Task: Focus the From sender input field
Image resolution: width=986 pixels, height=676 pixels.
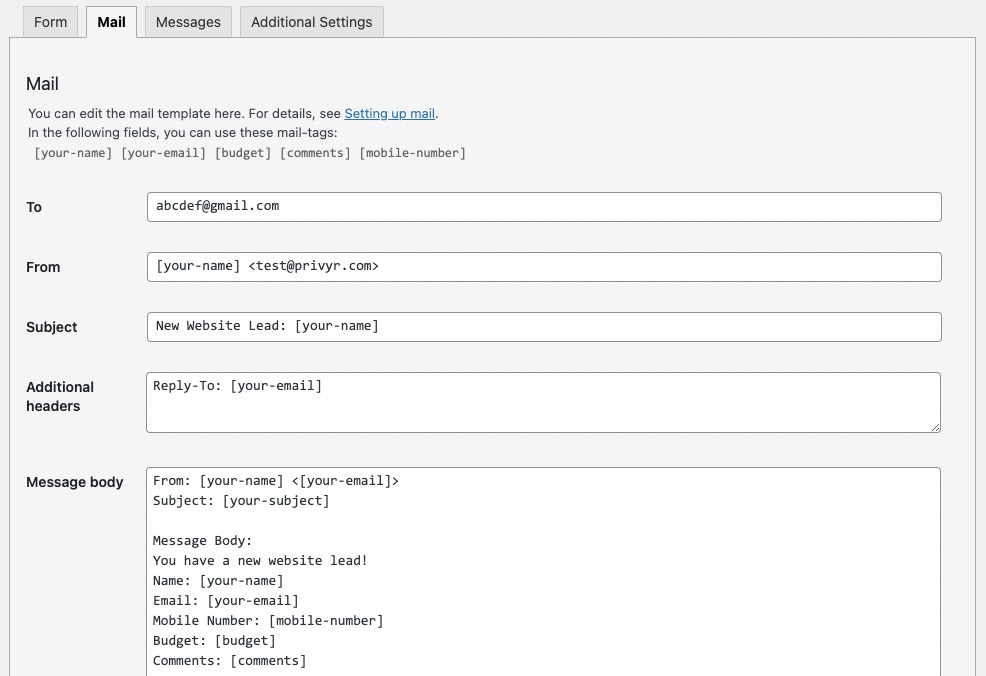Action: click(x=543, y=267)
